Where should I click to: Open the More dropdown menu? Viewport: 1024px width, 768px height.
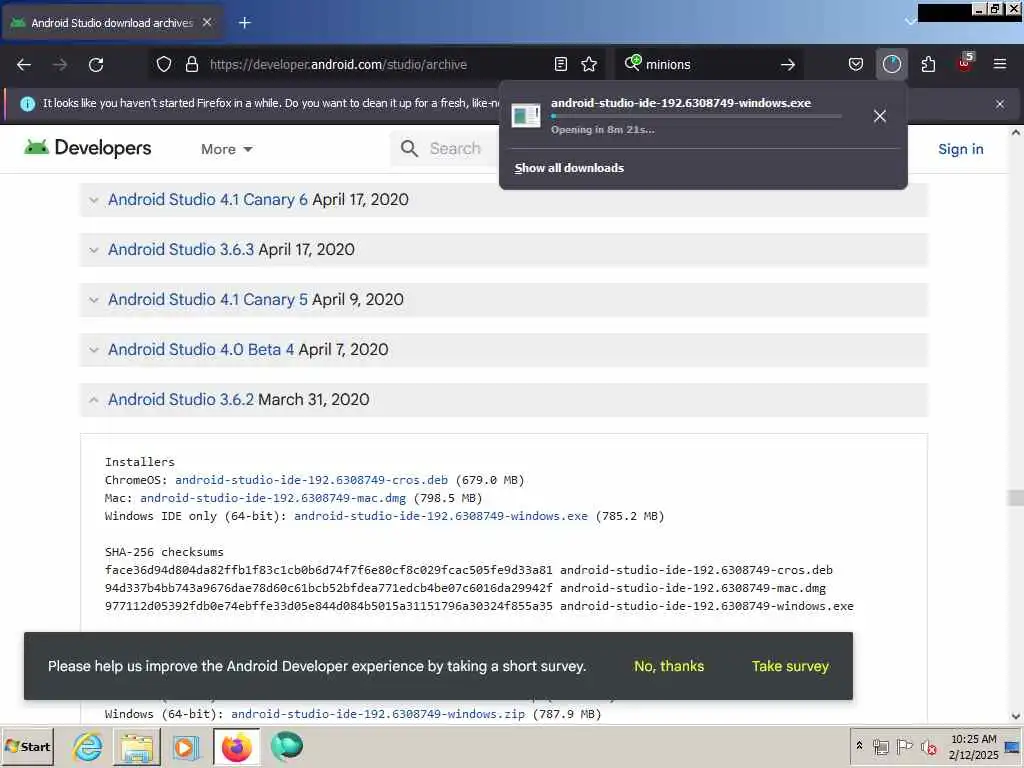(x=227, y=149)
